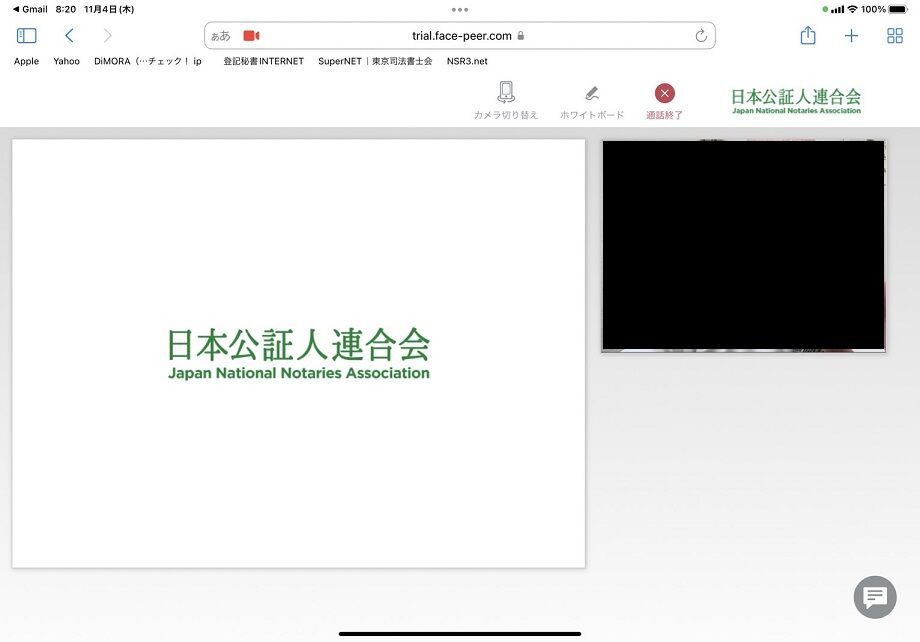Return to Gmail via the status bar back link
Viewport: 920px width, 642px height.
(x=30, y=9)
